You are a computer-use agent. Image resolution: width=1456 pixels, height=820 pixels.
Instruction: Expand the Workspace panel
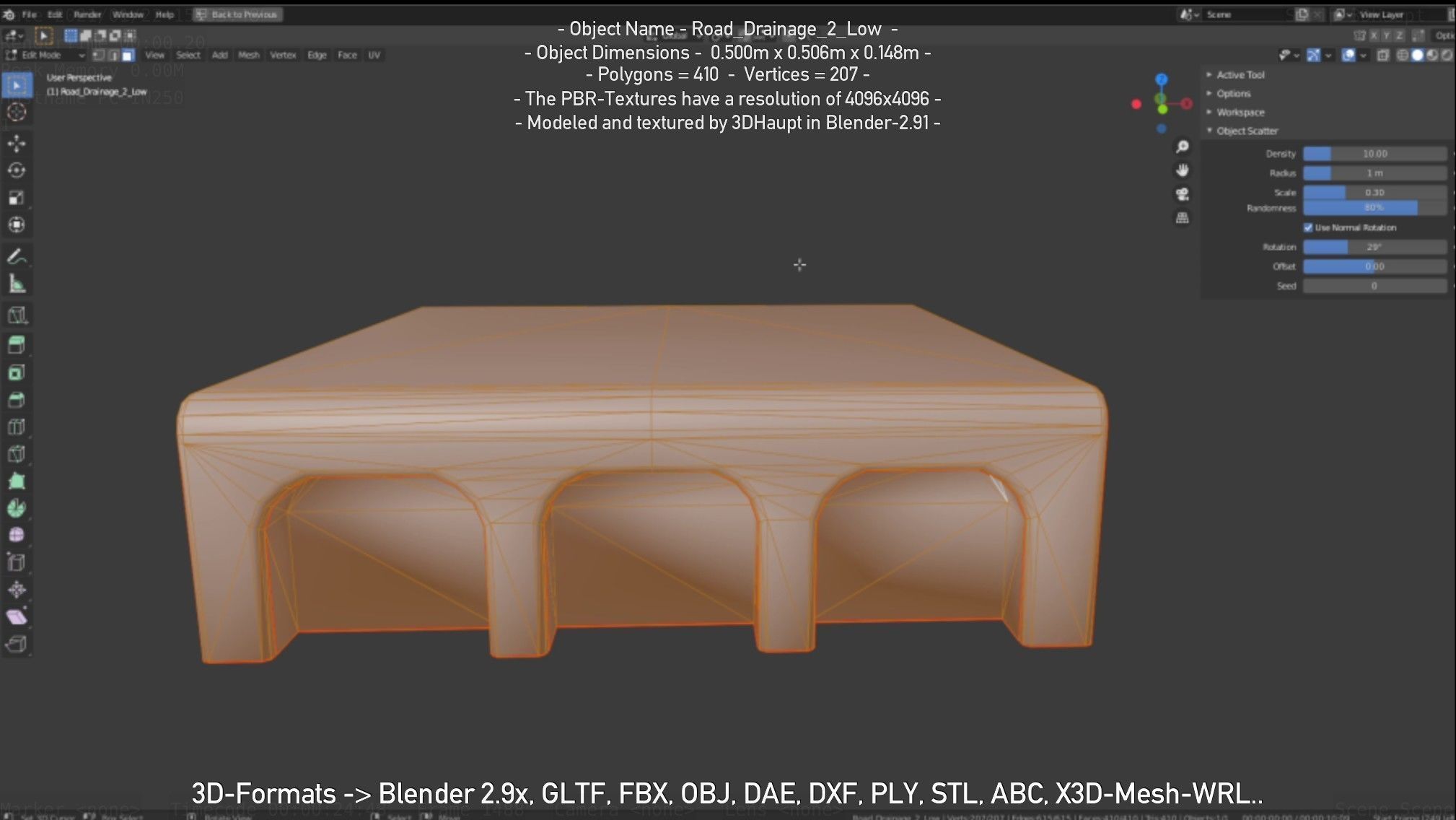click(x=1240, y=112)
